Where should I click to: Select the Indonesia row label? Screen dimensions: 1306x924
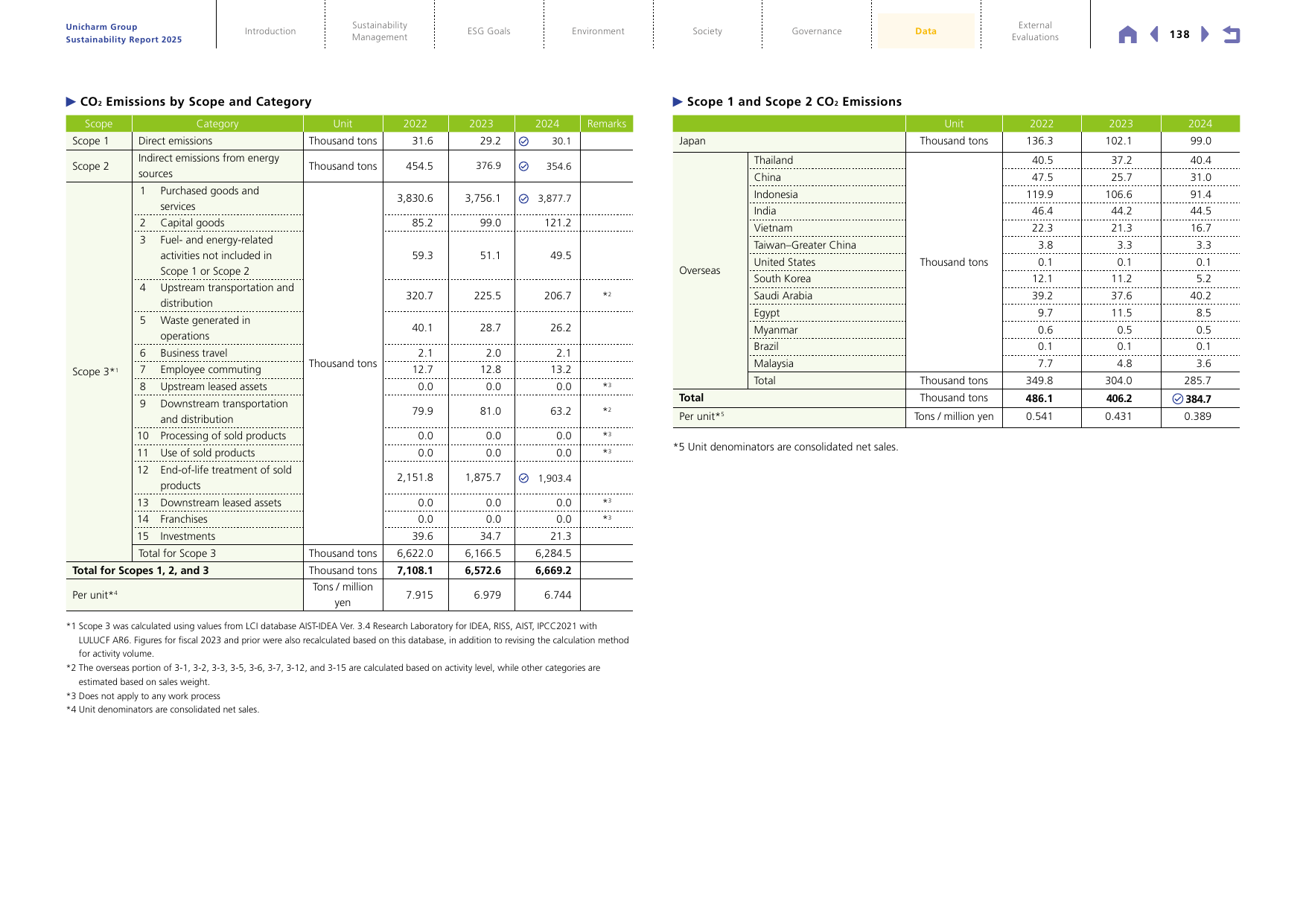click(x=775, y=194)
